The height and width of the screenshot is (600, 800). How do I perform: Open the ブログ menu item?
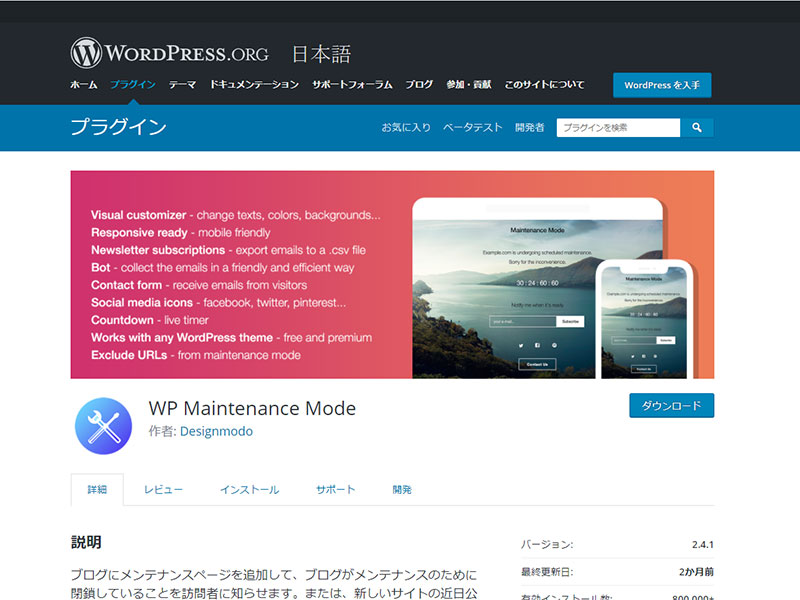coord(419,85)
